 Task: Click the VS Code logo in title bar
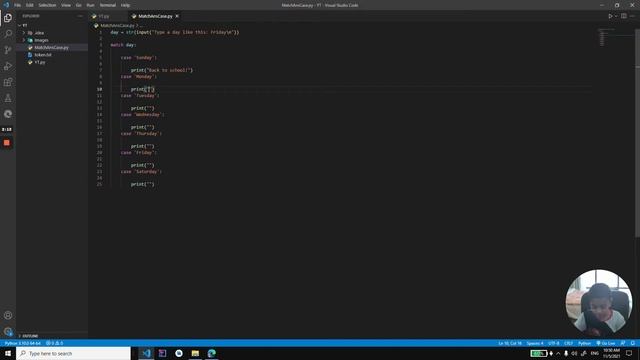(6, 5)
